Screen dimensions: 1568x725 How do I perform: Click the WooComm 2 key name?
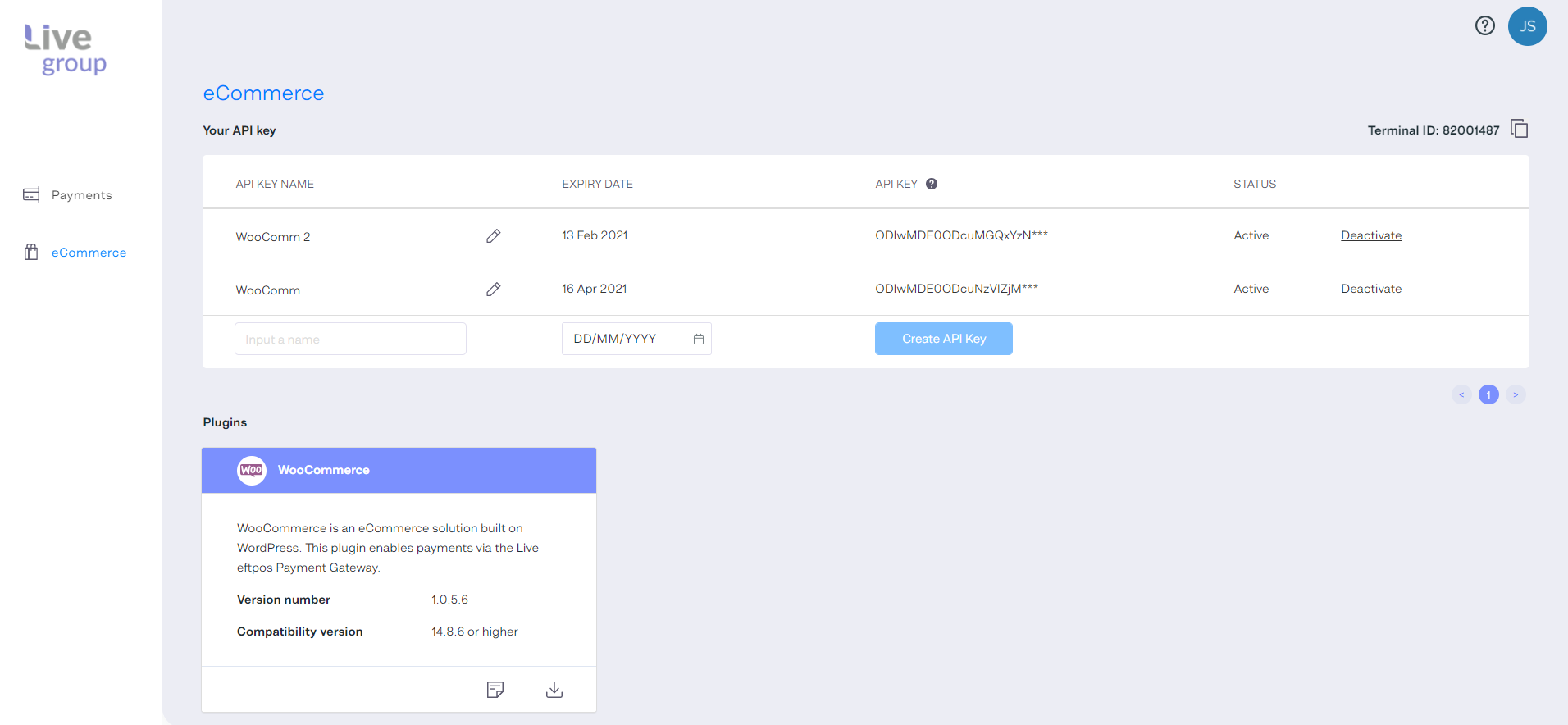[x=273, y=237]
